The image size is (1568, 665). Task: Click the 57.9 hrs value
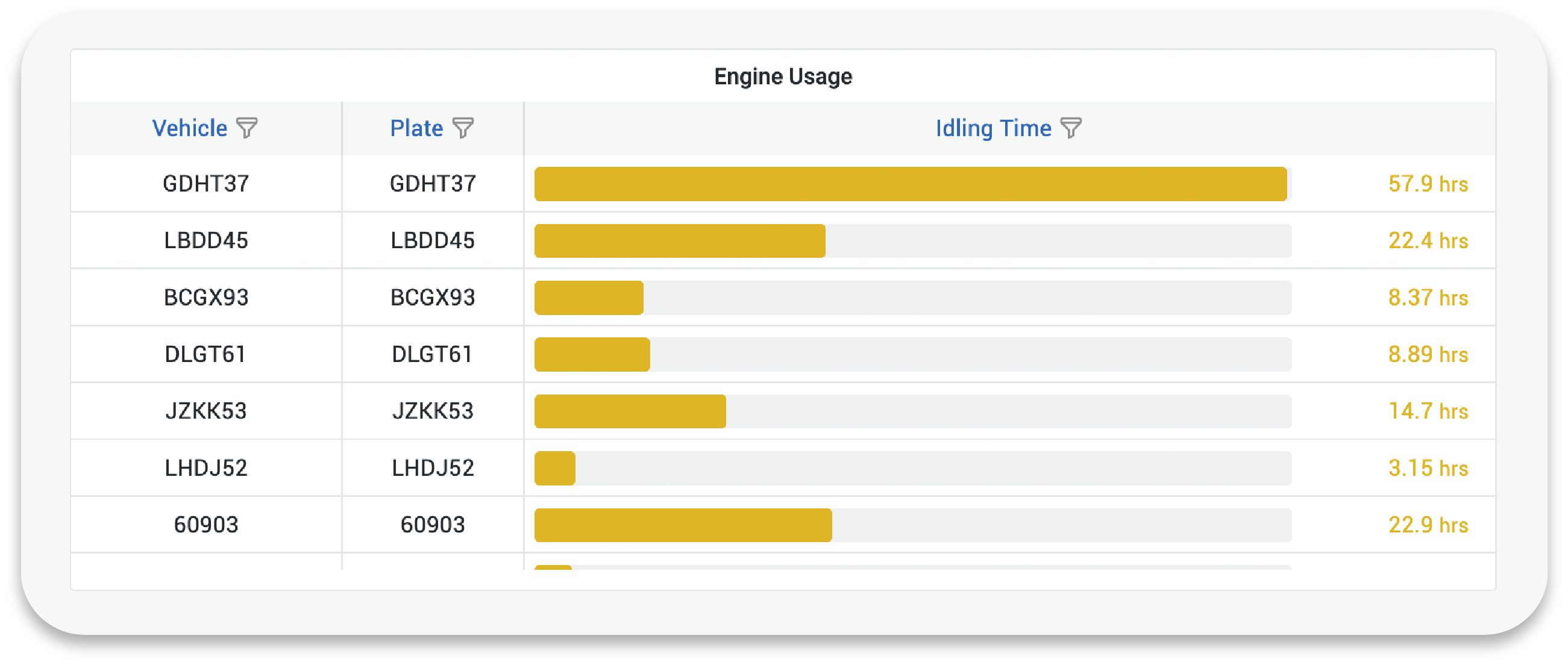[1428, 184]
